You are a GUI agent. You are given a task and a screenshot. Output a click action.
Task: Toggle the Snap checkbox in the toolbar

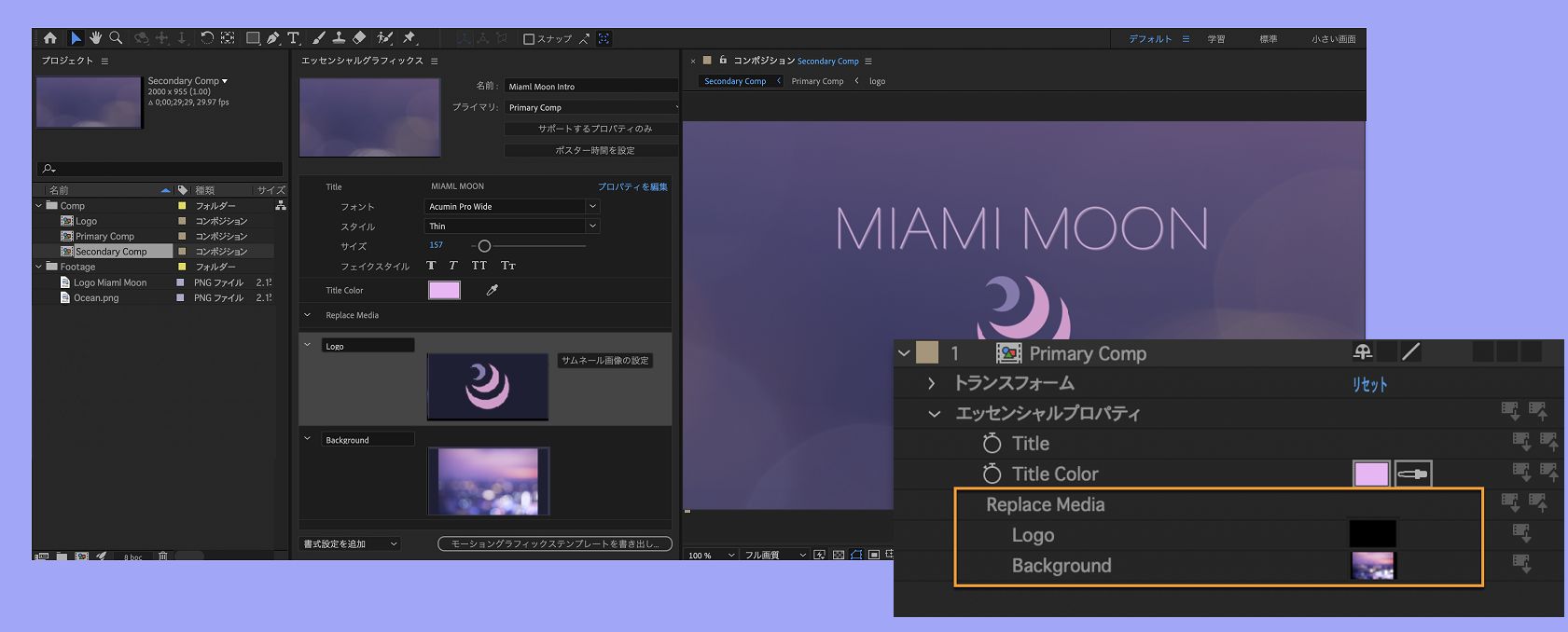pos(529,39)
